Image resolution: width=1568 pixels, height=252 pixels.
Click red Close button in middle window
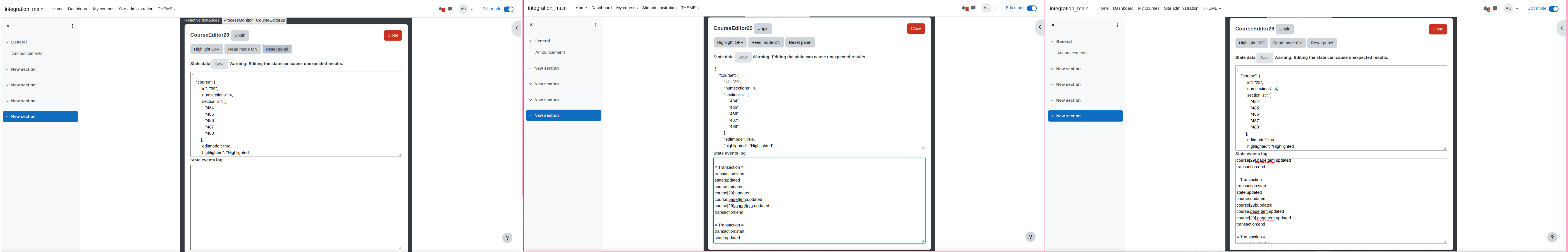click(x=916, y=28)
